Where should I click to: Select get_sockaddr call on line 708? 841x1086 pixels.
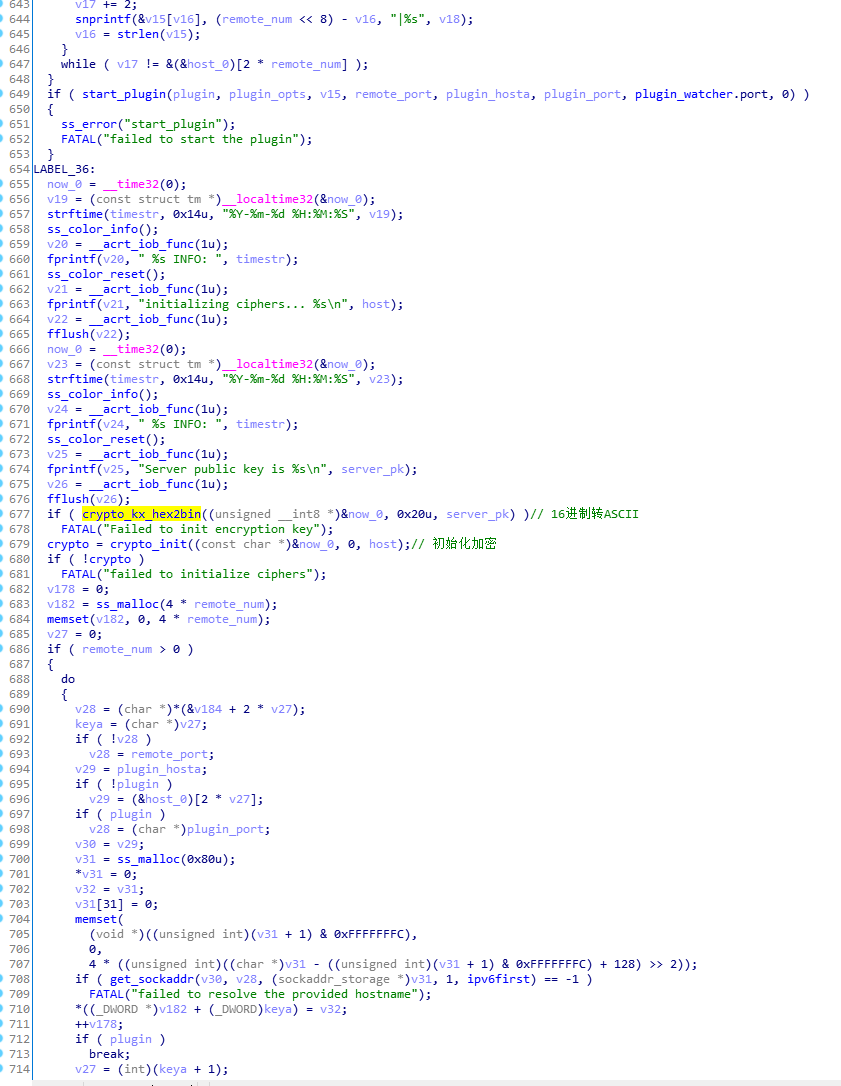[x=152, y=979]
